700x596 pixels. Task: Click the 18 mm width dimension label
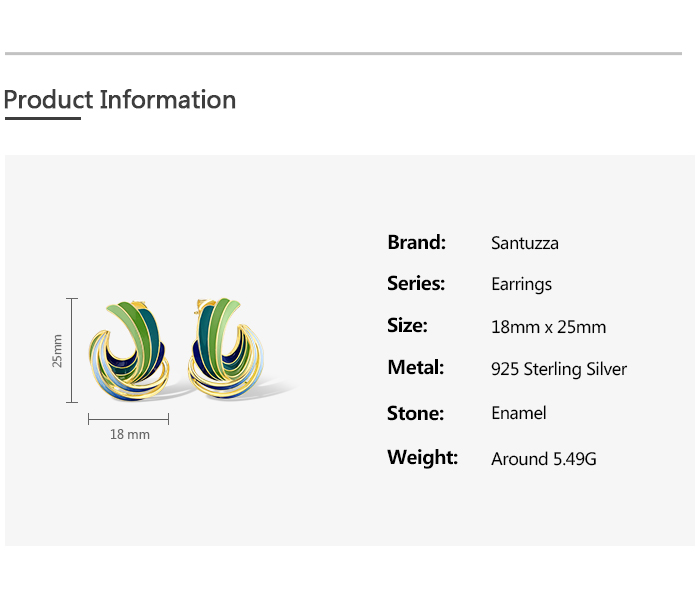(x=130, y=434)
